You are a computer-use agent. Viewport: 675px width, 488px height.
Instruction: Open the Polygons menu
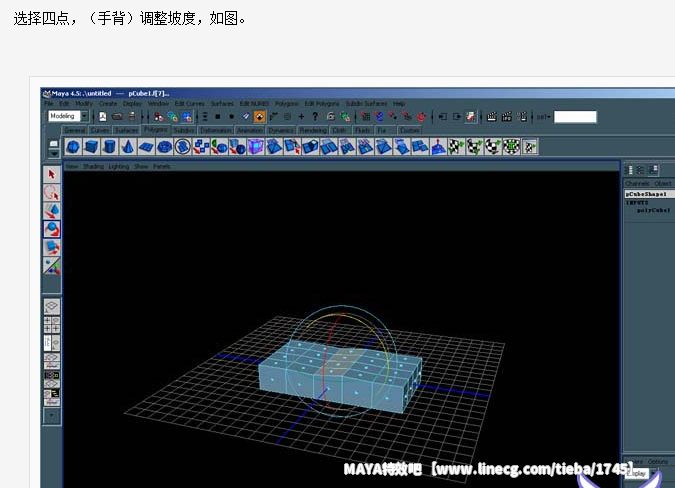[x=287, y=104]
